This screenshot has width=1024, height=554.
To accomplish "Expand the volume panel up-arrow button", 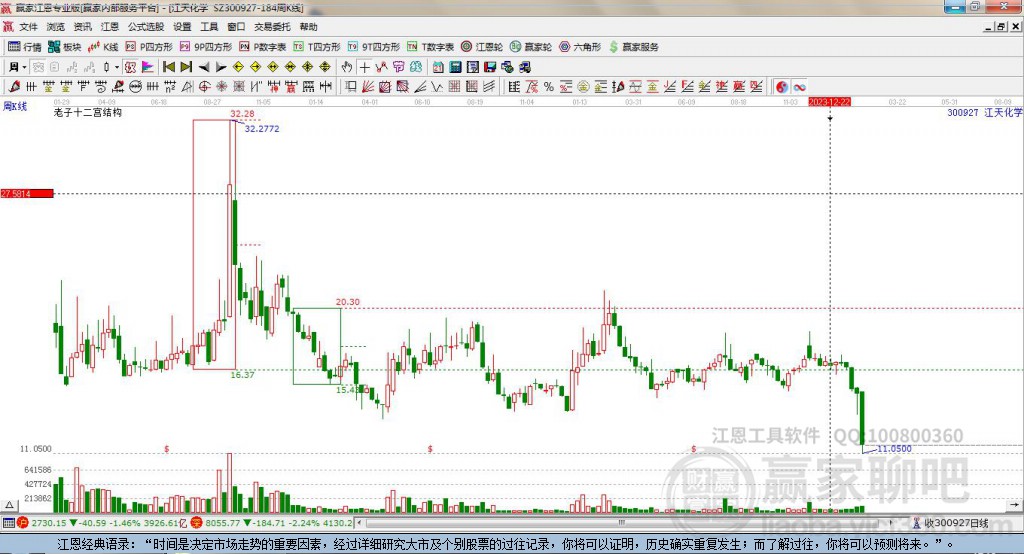I will pos(9,505).
